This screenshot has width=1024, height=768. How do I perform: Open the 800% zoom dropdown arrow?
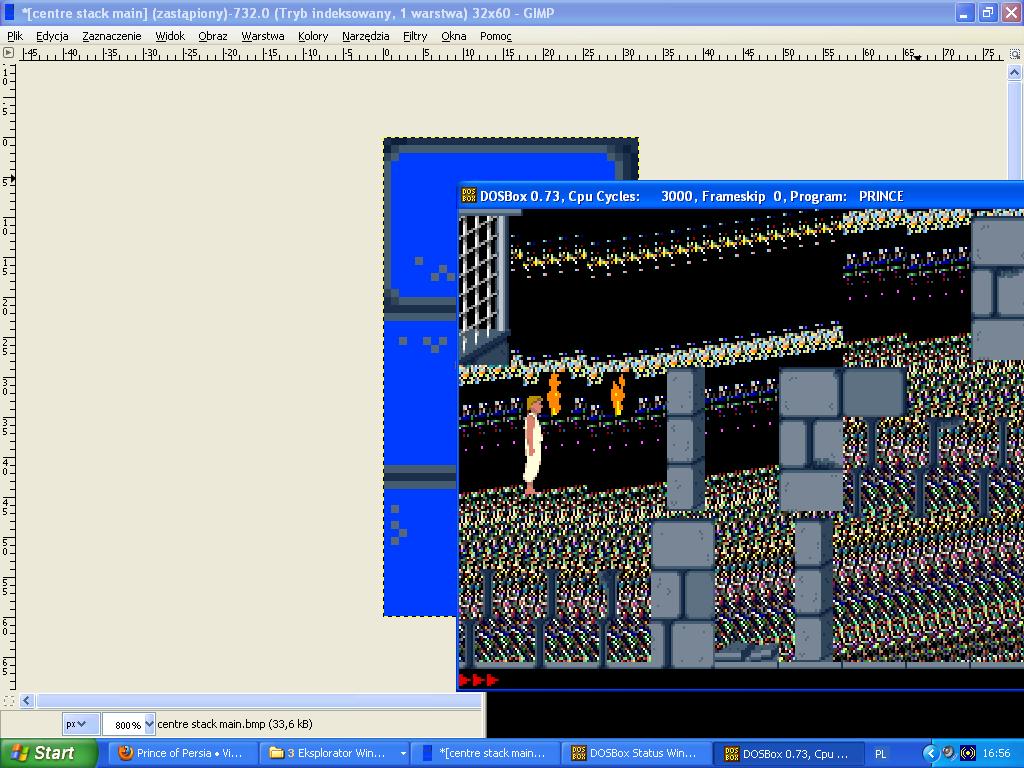pyautogui.click(x=149, y=724)
